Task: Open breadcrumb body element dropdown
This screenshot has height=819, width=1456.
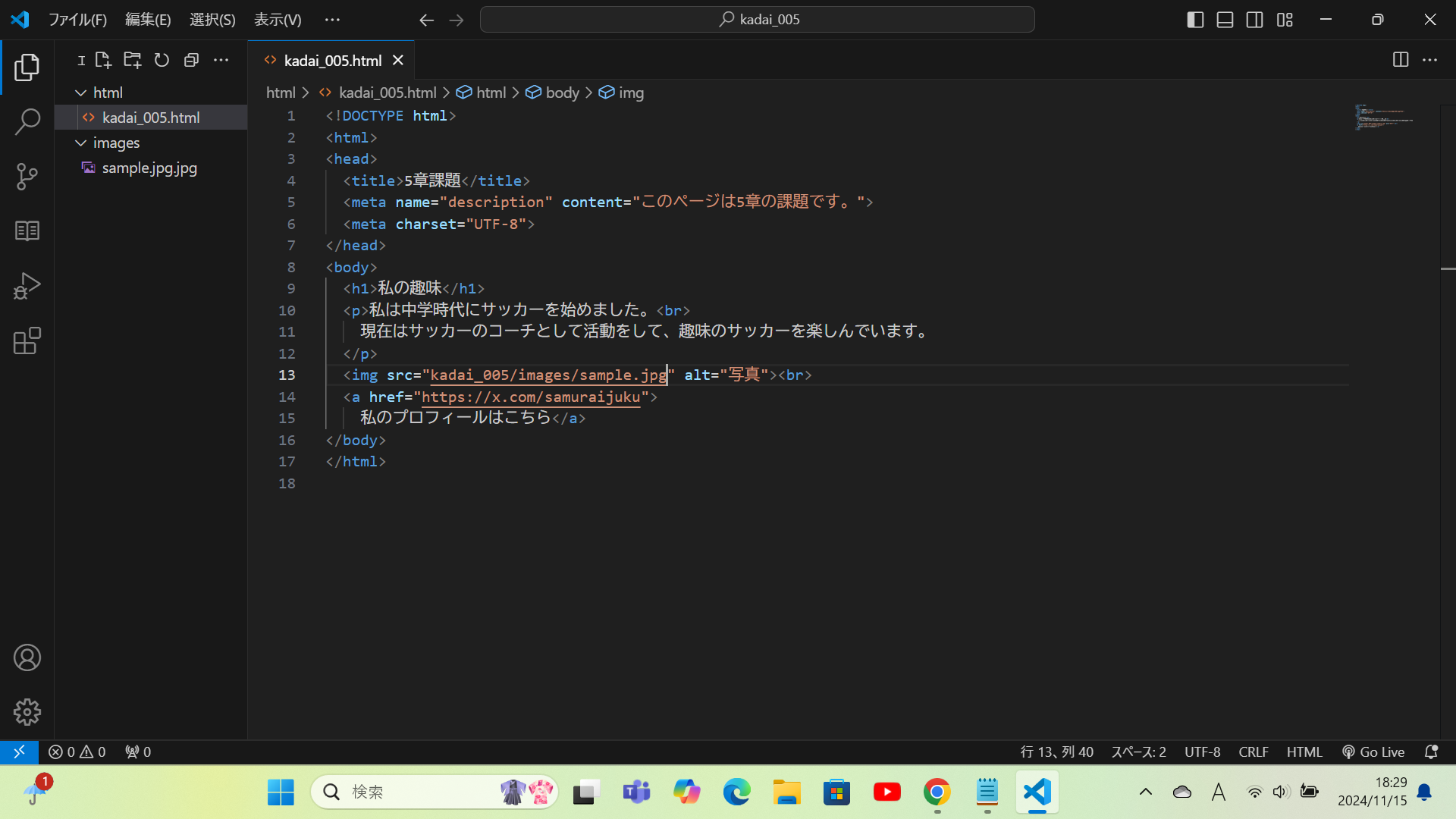Action: [x=553, y=93]
